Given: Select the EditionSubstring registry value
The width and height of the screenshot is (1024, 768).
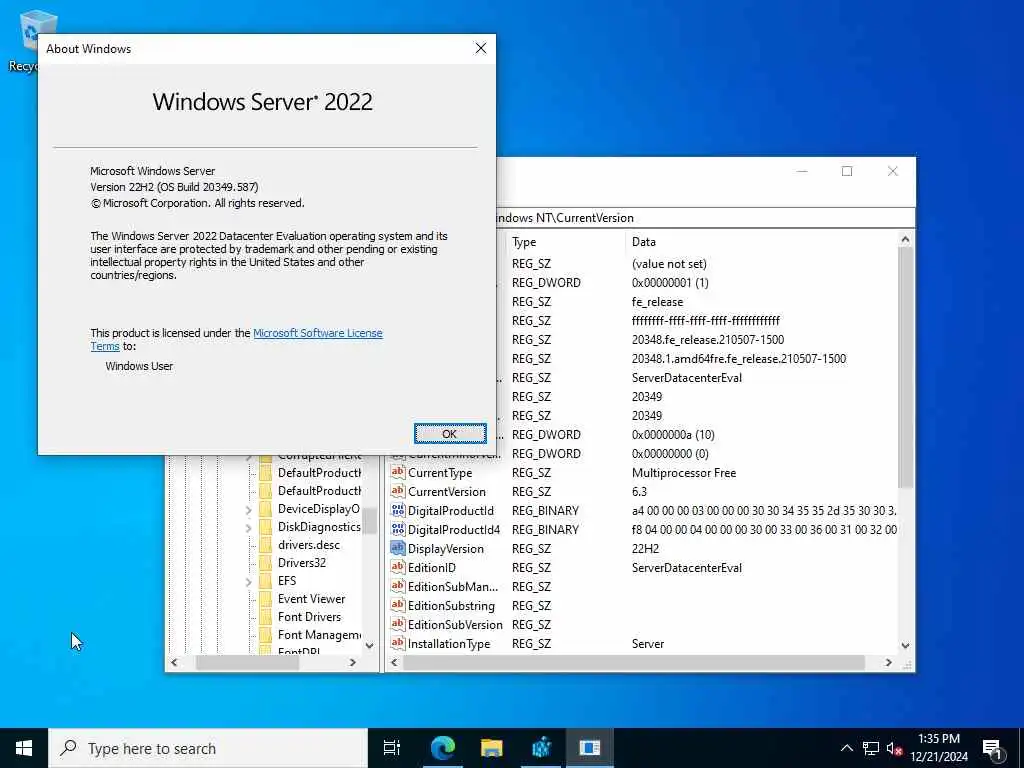Looking at the screenshot, I should pyautogui.click(x=451, y=605).
